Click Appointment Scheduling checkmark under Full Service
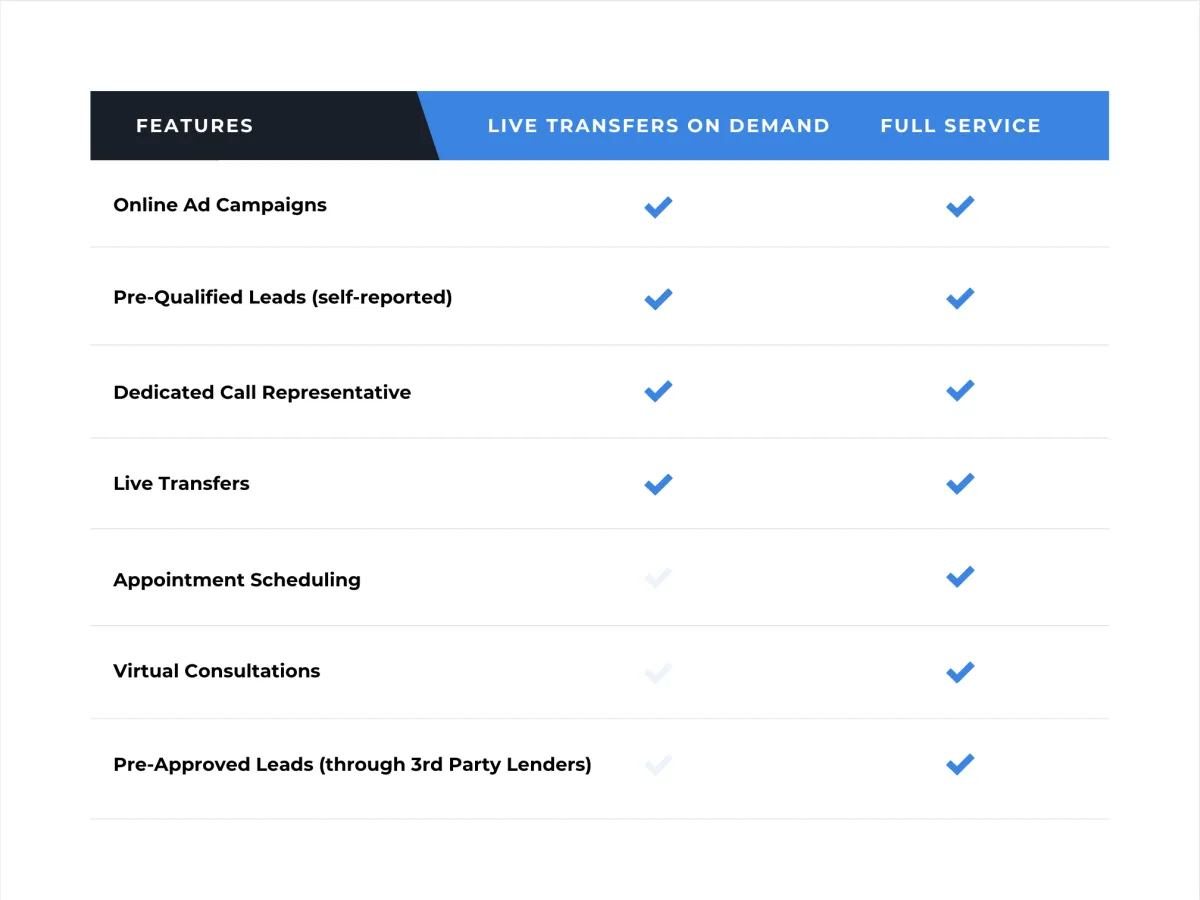1200x900 pixels. 960,577
